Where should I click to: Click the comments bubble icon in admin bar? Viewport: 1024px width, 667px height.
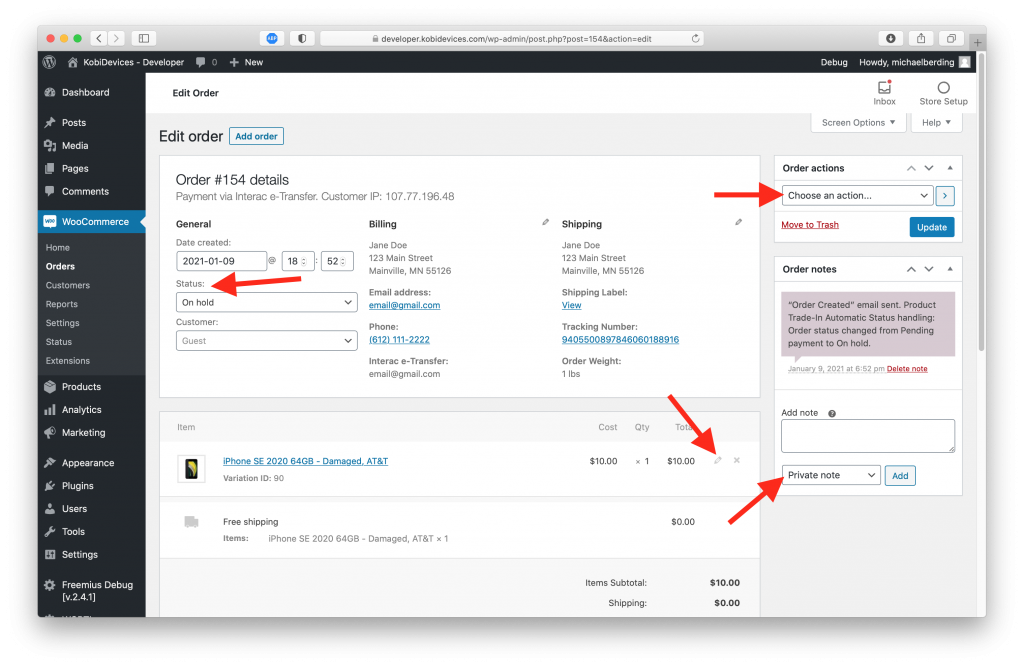point(201,62)
